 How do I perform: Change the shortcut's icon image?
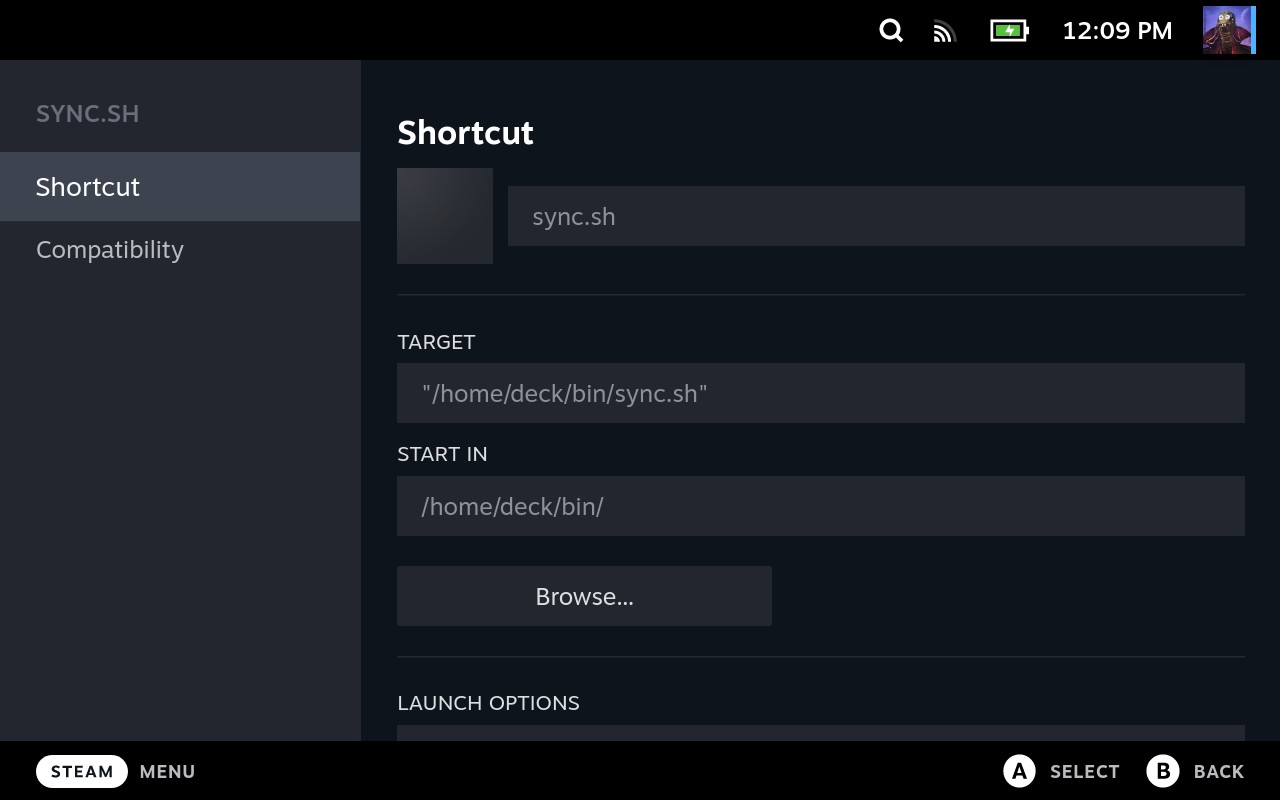pyautogui.click(x=445, y=216)
